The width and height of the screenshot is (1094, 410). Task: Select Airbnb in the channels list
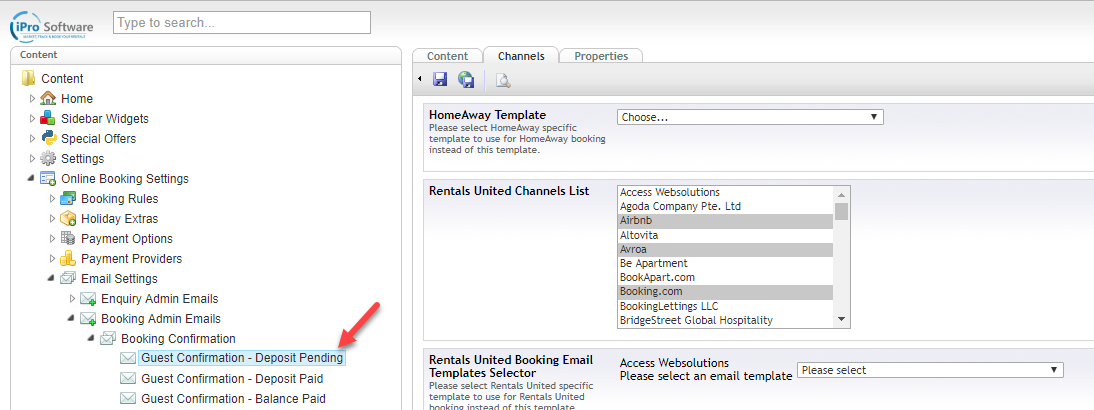(726, 220)
